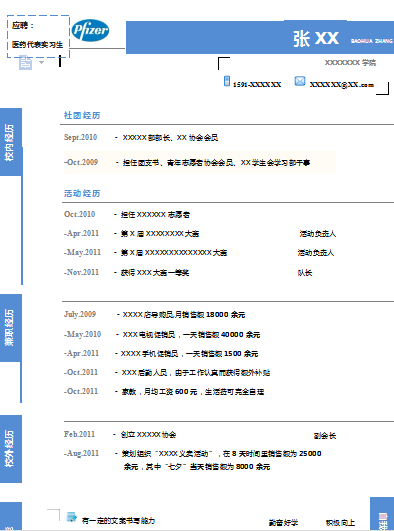
Task: Click the 医药代表实习生 text
Action: 37,44
